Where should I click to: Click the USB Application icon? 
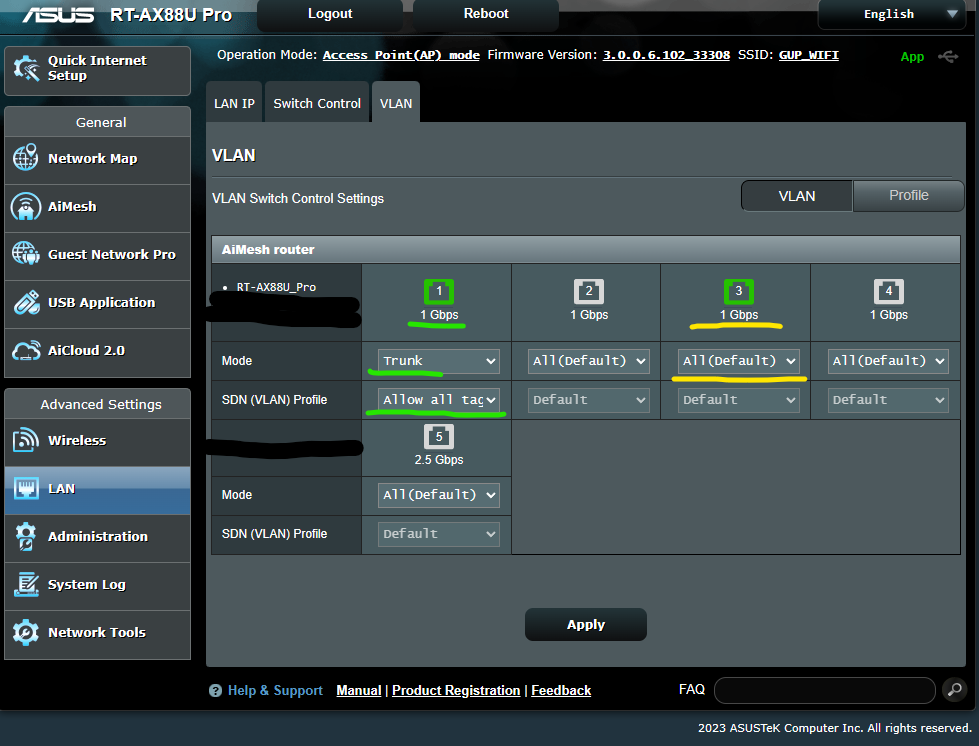tap(27, 302)
